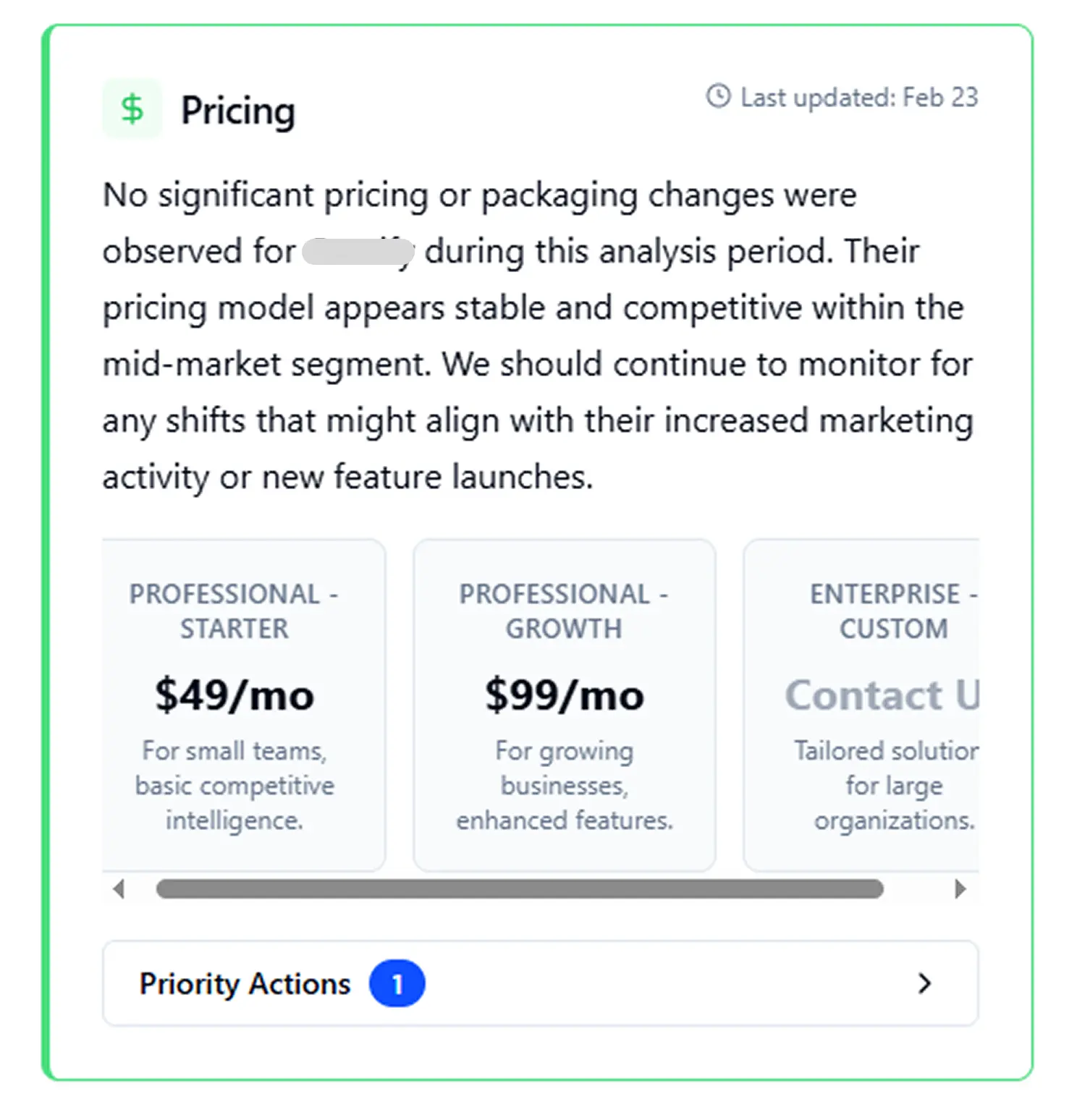This screenshot has width=1077, height=1120.
Task: Click the Last updated: Feb 23 label
Action: point(858,97)
